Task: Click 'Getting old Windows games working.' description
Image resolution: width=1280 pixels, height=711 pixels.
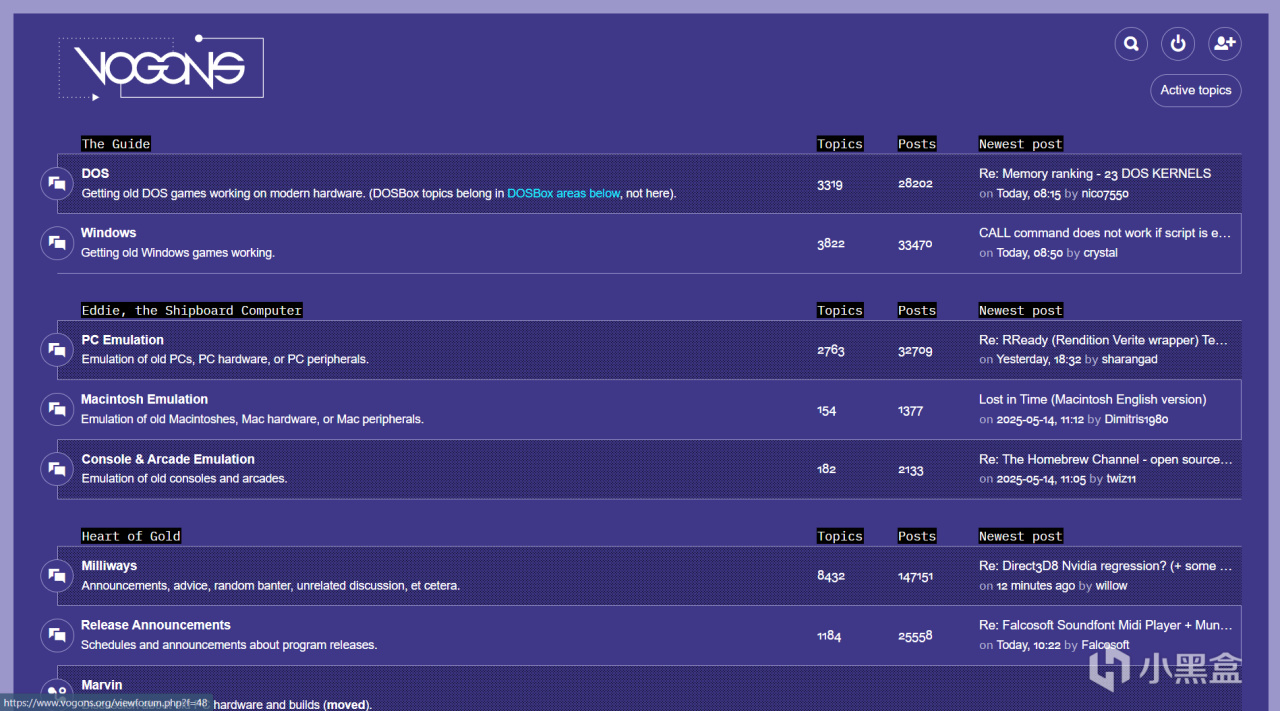Action: click(x=178, y=253)
